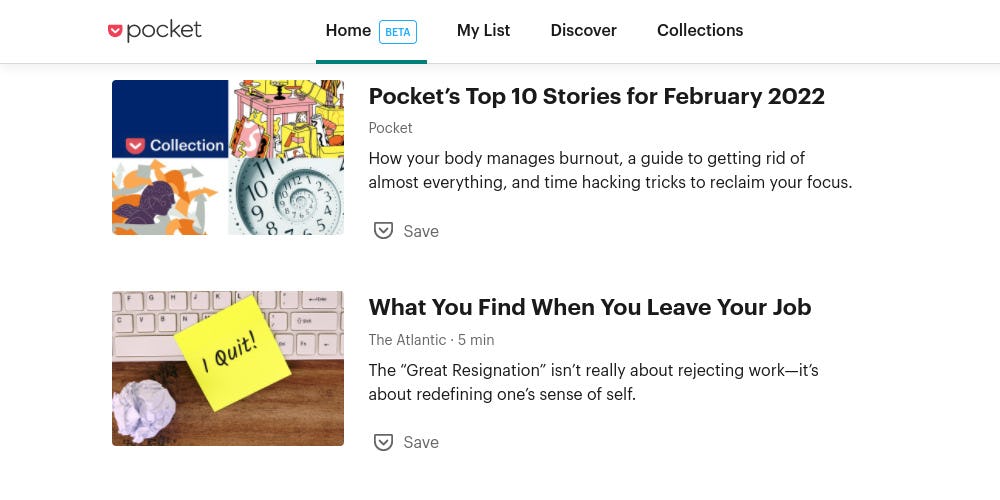Click The Atlantic publisher label

pos(407,340)
